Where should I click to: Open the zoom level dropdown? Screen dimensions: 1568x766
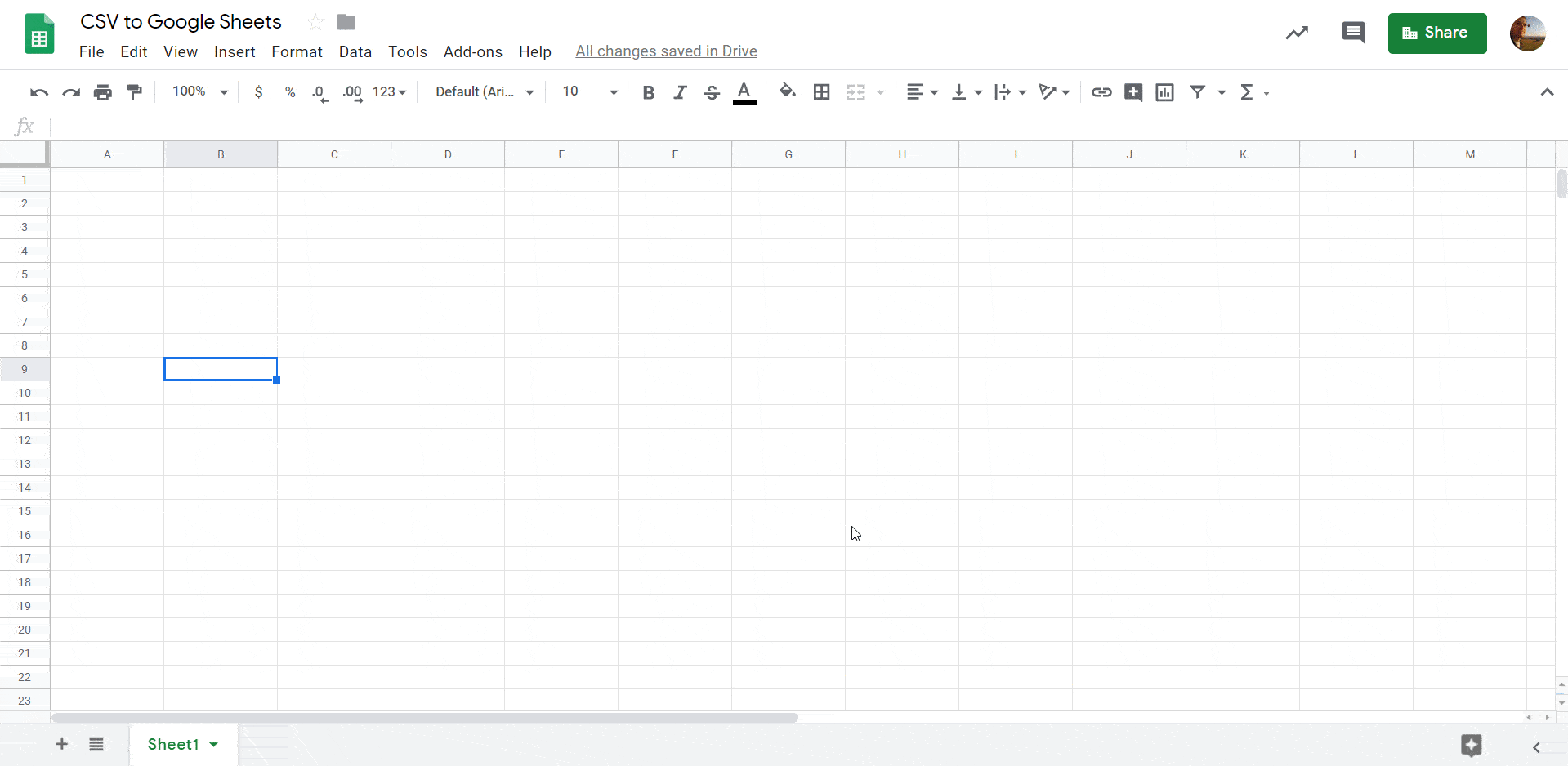point(198,91)
